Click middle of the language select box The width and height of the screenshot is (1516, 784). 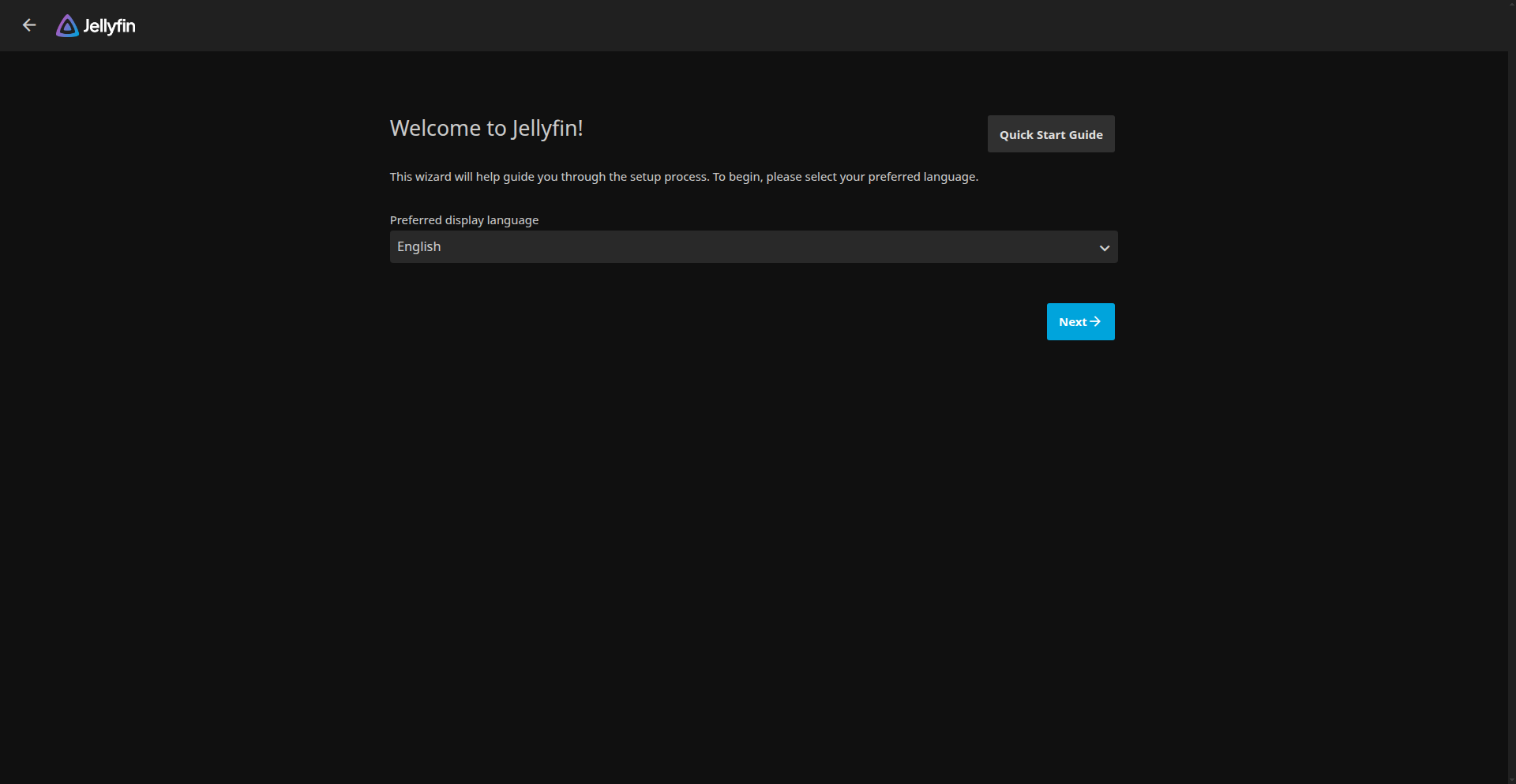pyautogui.click(x=753, y=247)
